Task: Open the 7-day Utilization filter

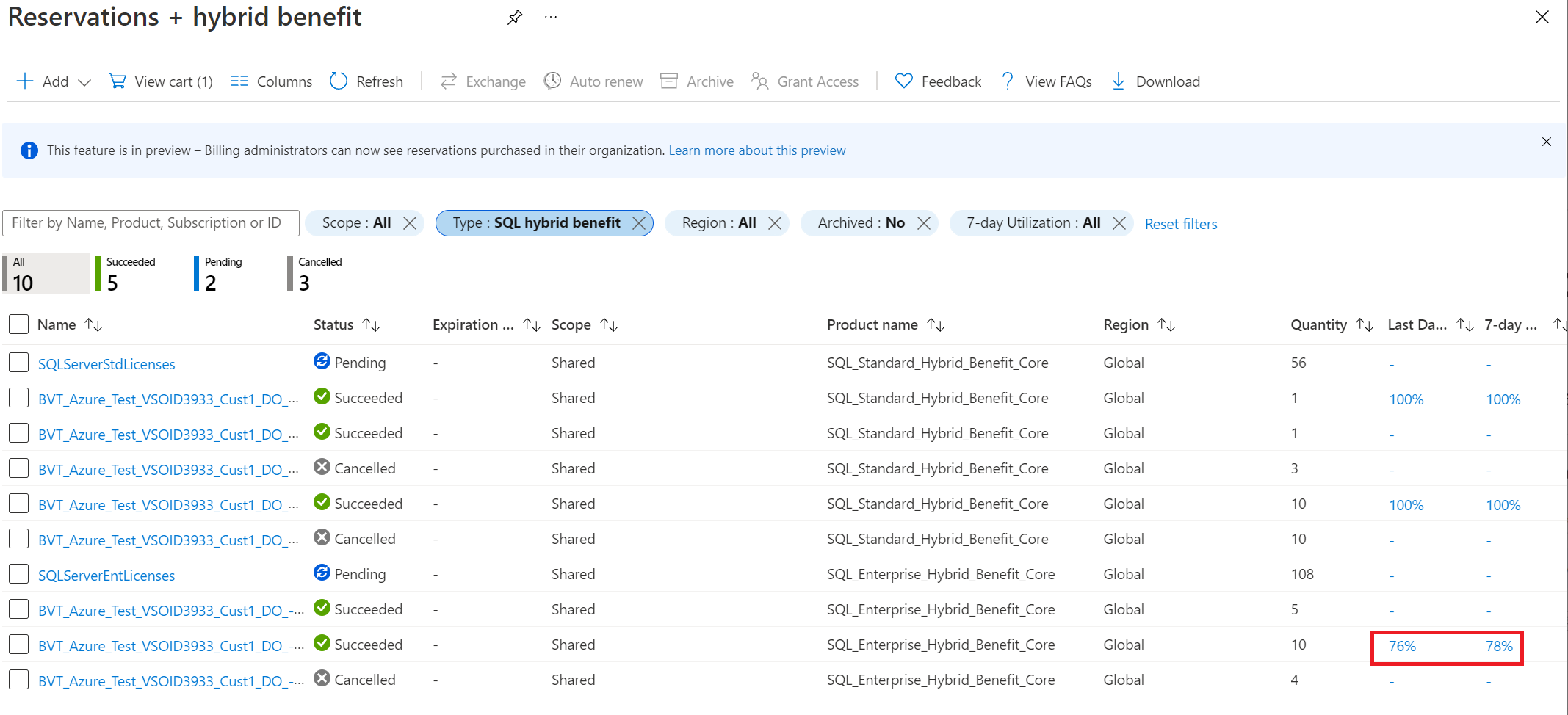Action: pos(1032,223)
